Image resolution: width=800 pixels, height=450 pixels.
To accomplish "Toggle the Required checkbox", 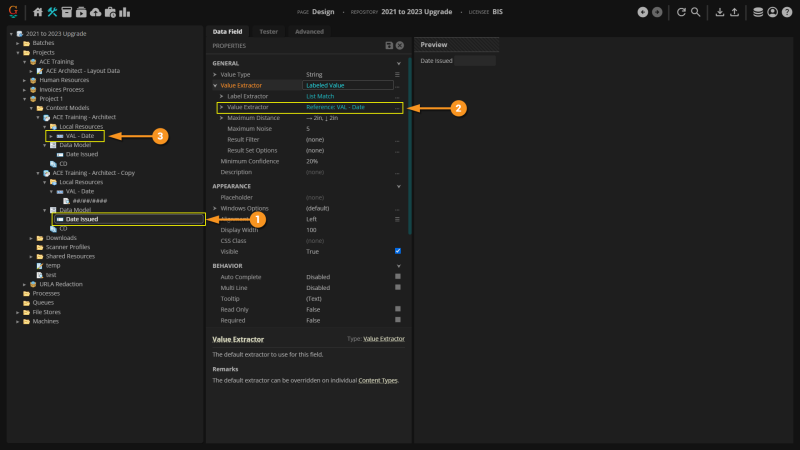I will (398, 320).
